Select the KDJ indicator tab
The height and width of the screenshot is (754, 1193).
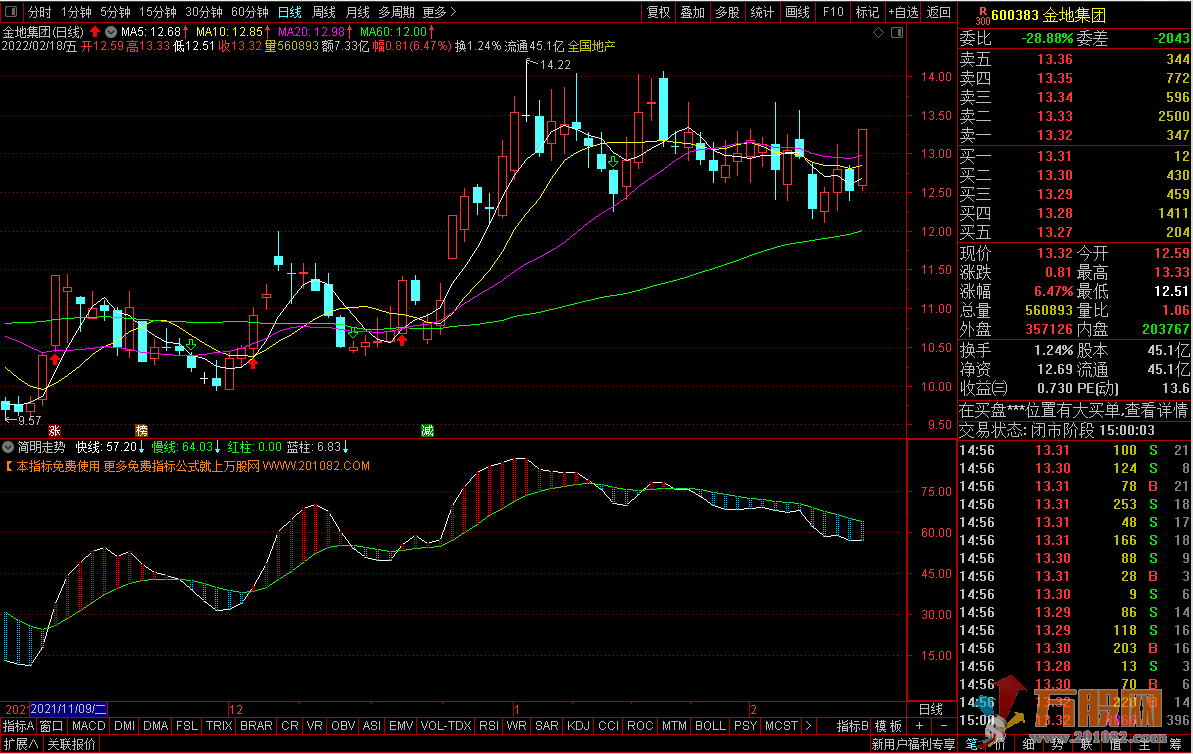[x=578, y=726]
